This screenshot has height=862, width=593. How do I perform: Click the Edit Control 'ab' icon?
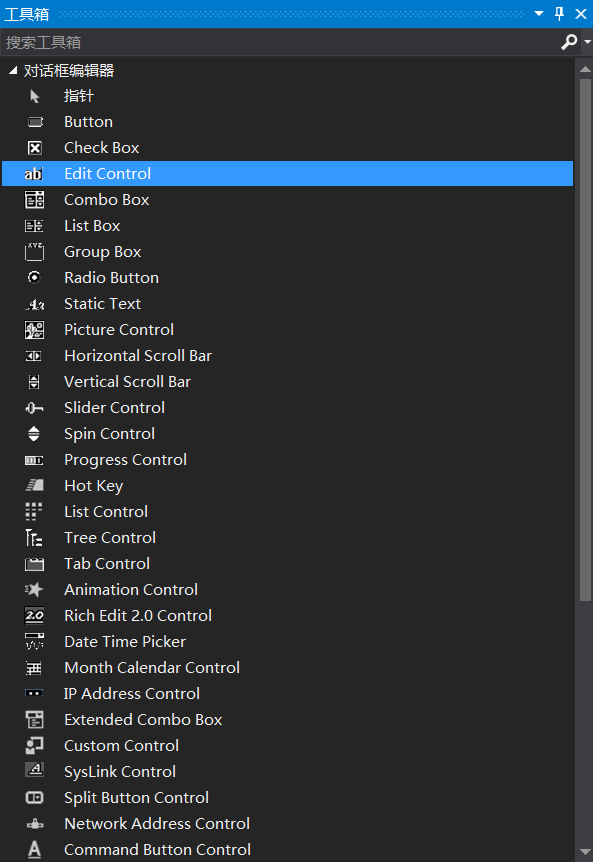[34, 174]
